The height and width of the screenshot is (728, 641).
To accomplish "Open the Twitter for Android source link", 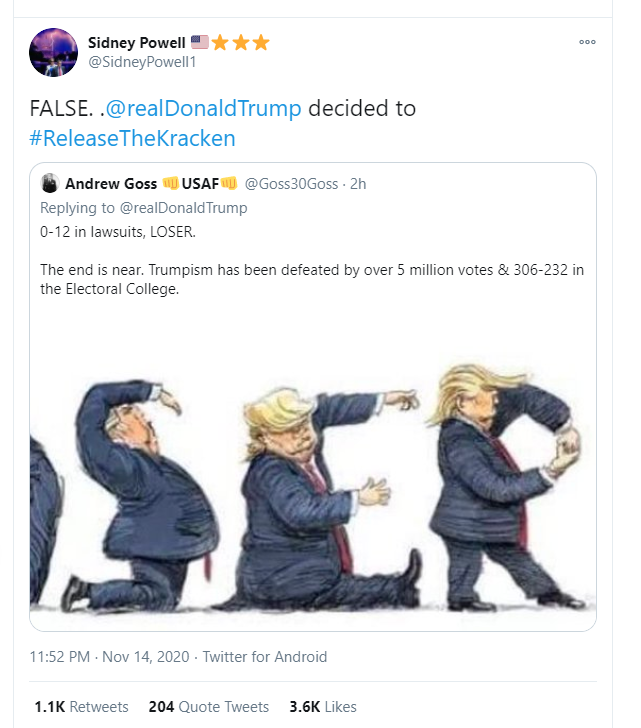I will (x=265, y=657).
